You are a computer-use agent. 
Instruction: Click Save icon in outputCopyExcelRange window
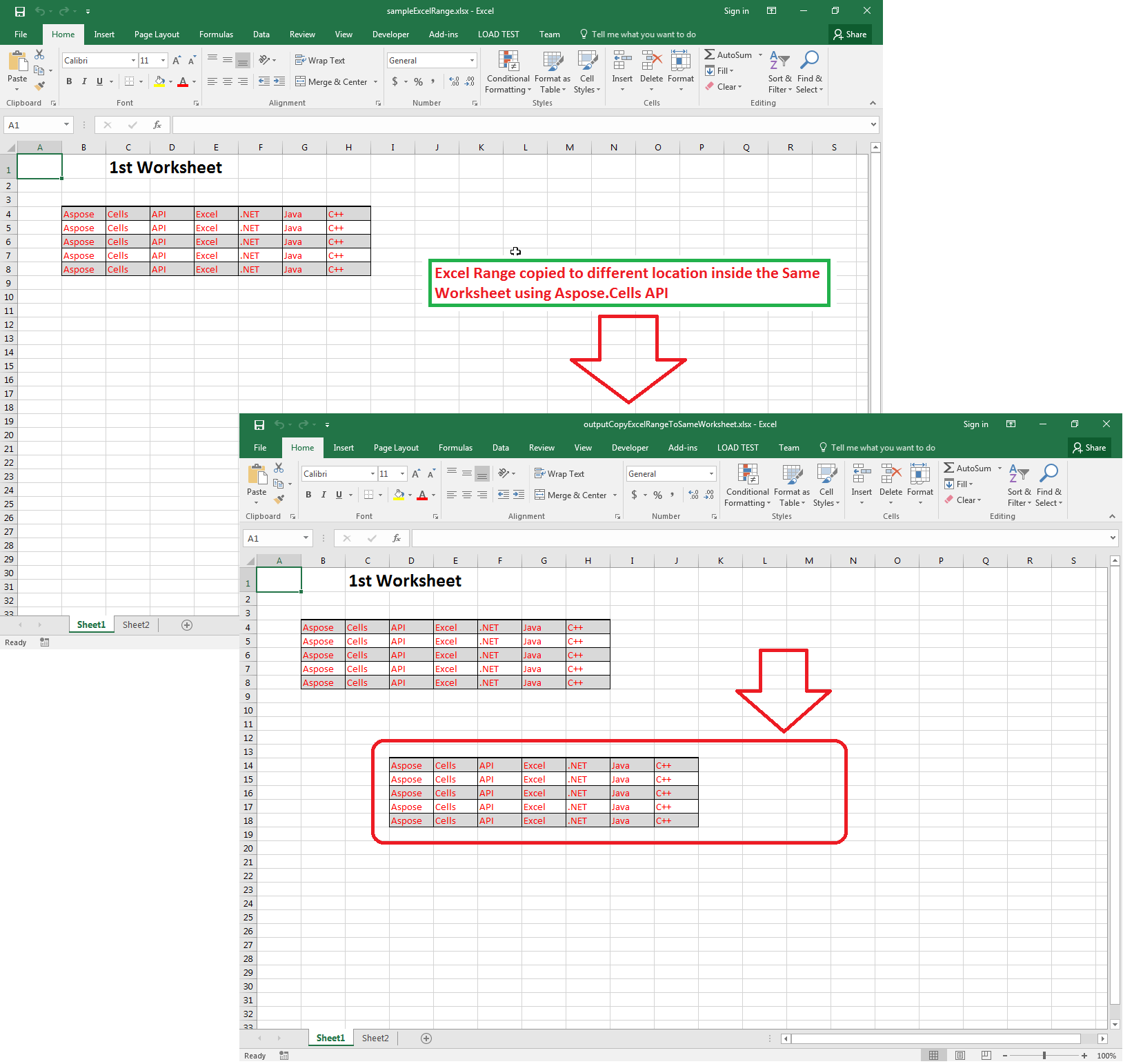pyautogui.click(x=259, y=424)
